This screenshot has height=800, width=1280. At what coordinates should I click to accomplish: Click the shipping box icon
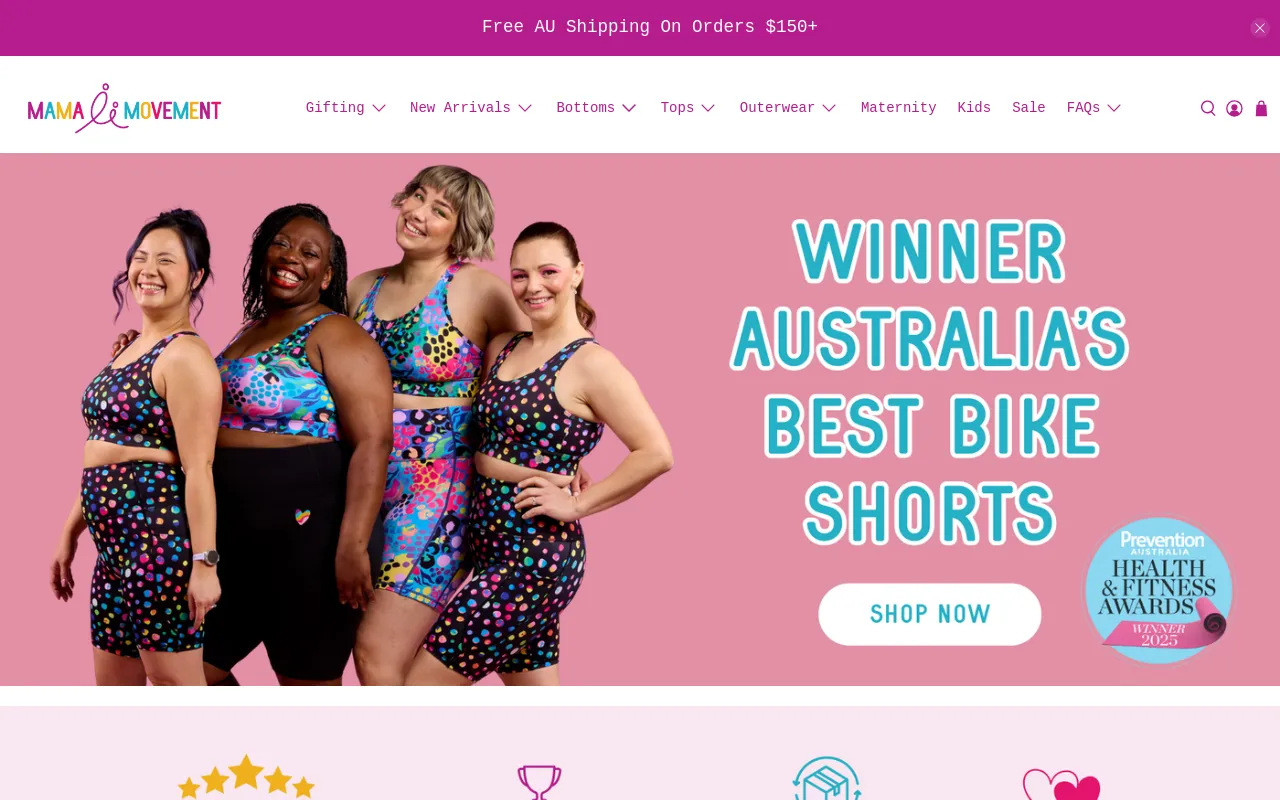click(x=827, y=778)
